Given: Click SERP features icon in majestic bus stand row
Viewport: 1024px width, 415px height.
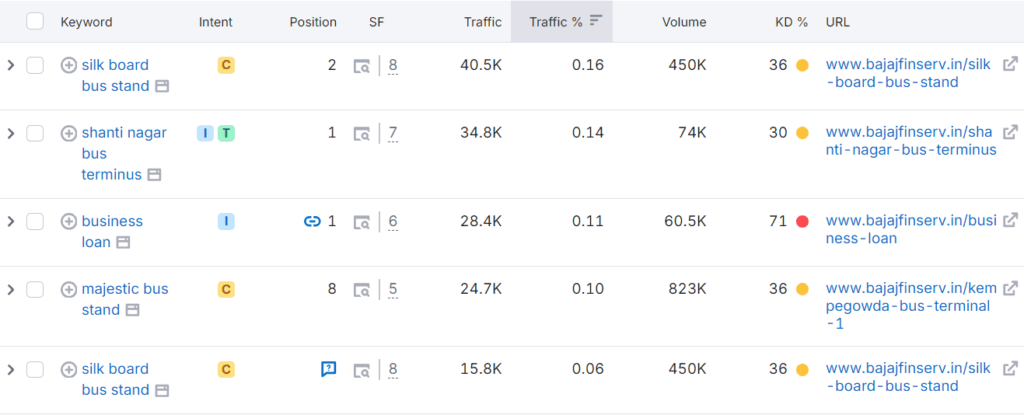Looking at the screenshot, I should click(362, 290).
